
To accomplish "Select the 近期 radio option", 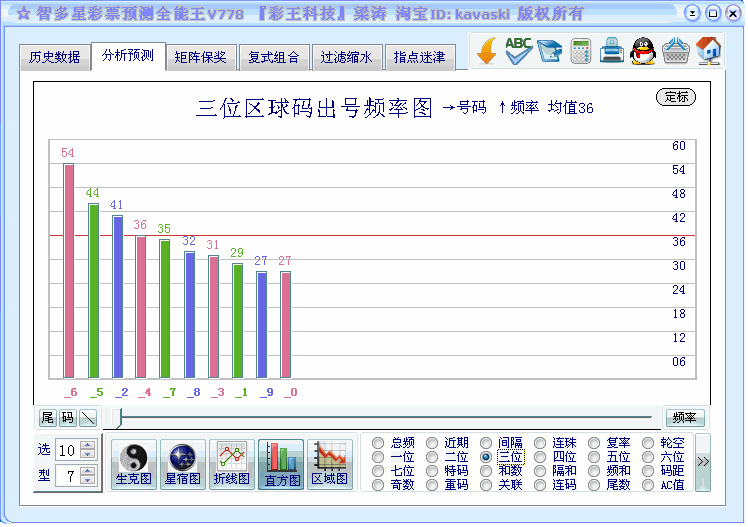I will coord(432,443).
